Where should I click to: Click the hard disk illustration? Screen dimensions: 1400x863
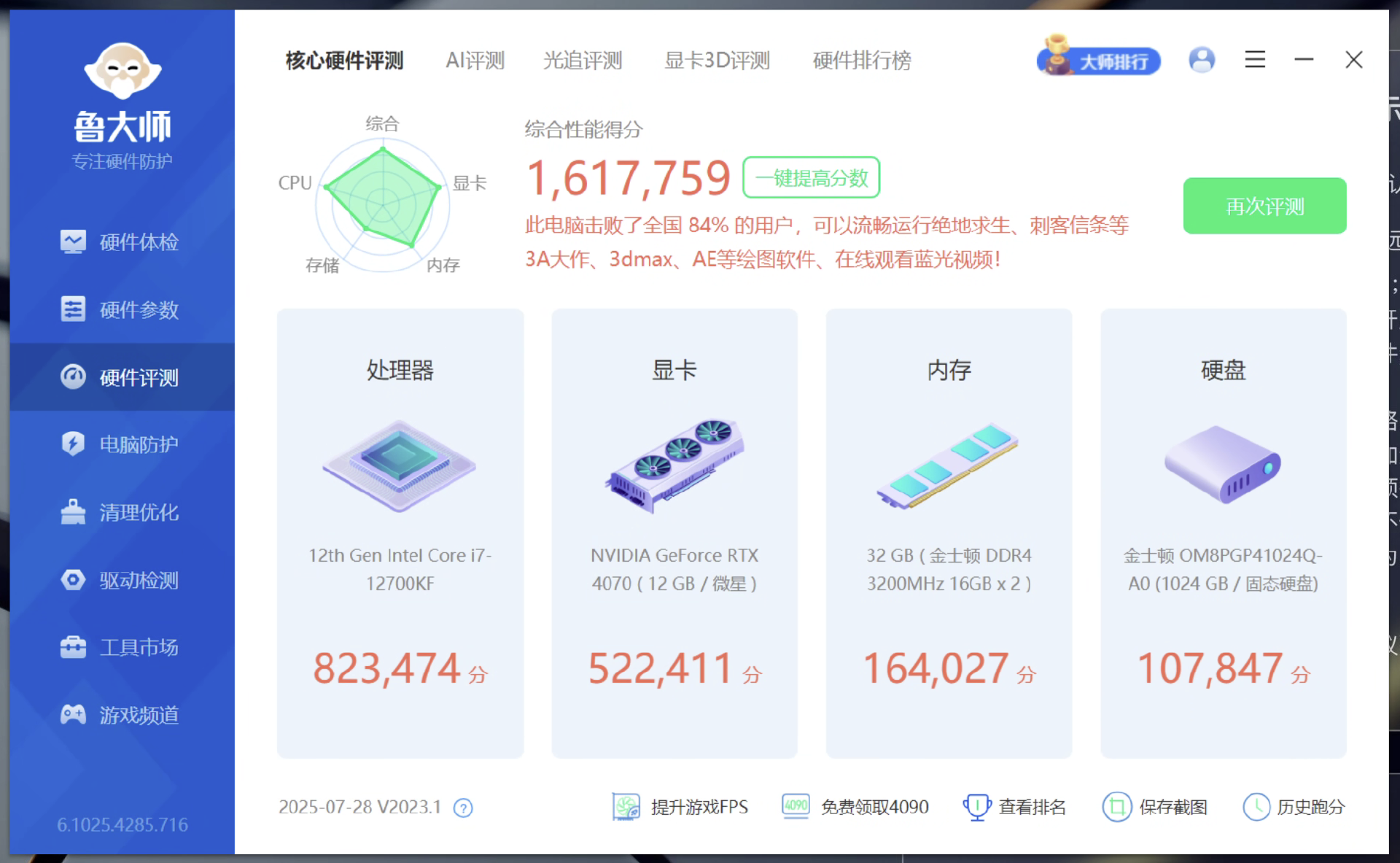click(x=1223, y=465)
